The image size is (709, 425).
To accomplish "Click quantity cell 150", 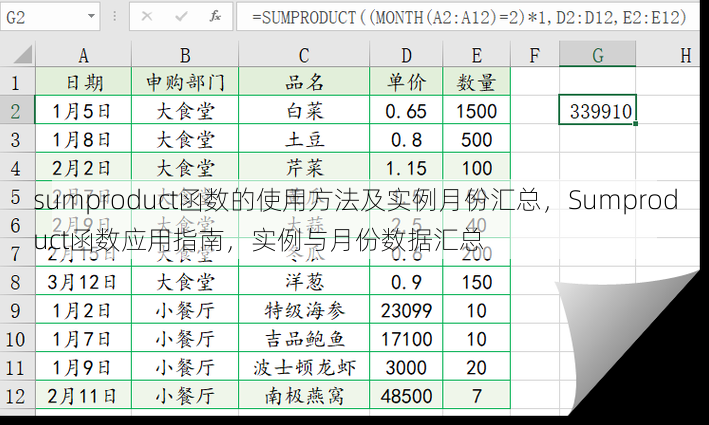I will [x=477, y=281].
